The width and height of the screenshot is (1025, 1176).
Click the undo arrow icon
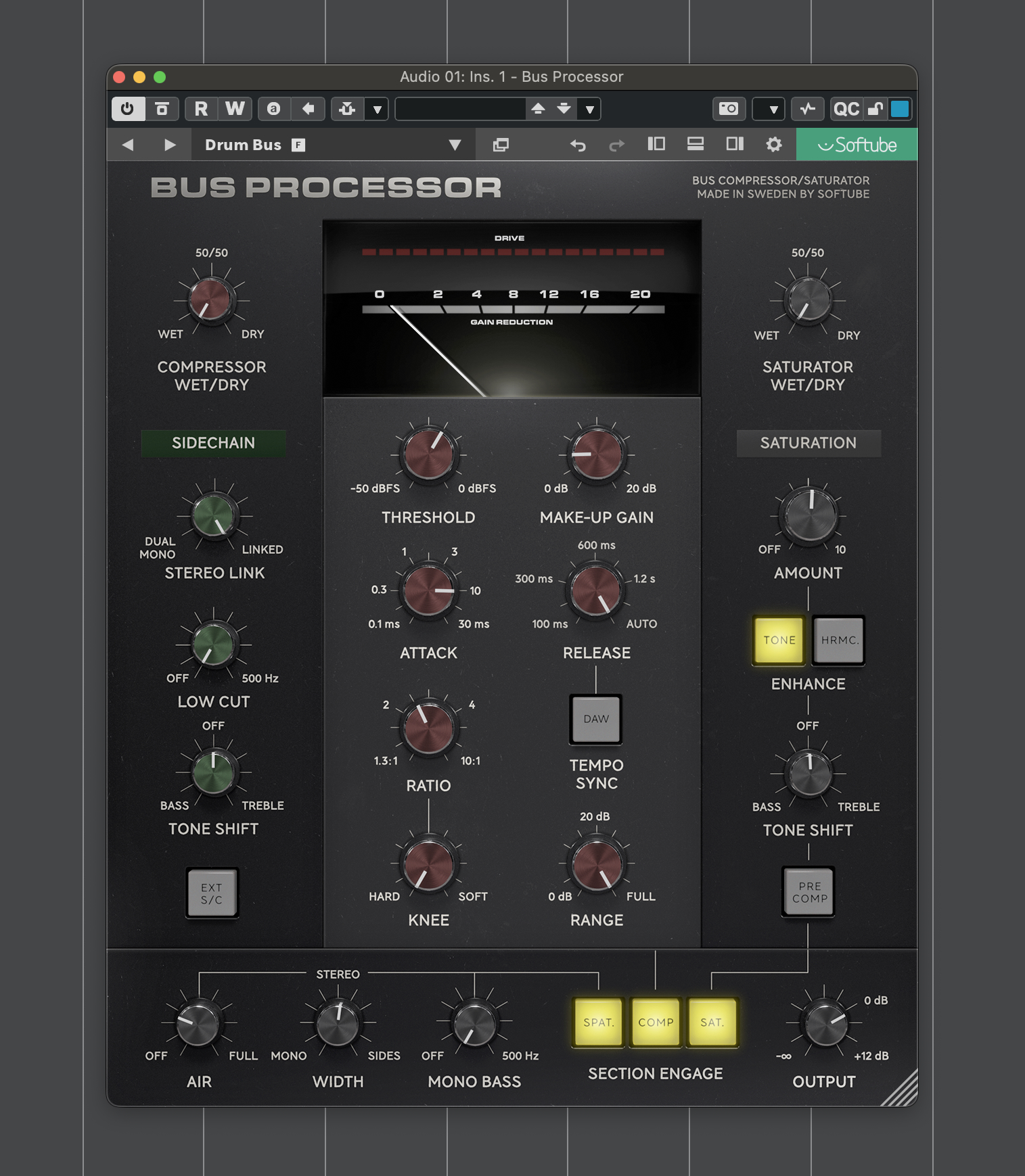578,145
